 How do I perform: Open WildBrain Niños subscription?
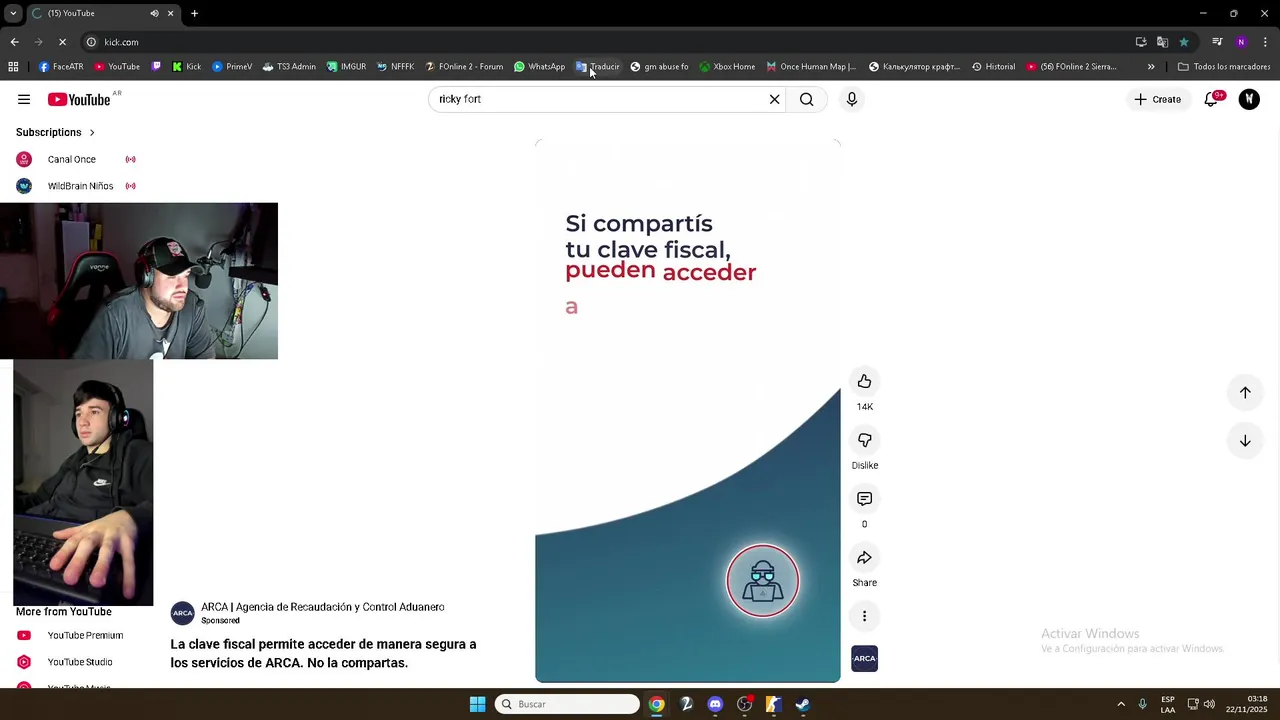click(x=76, y=186)
